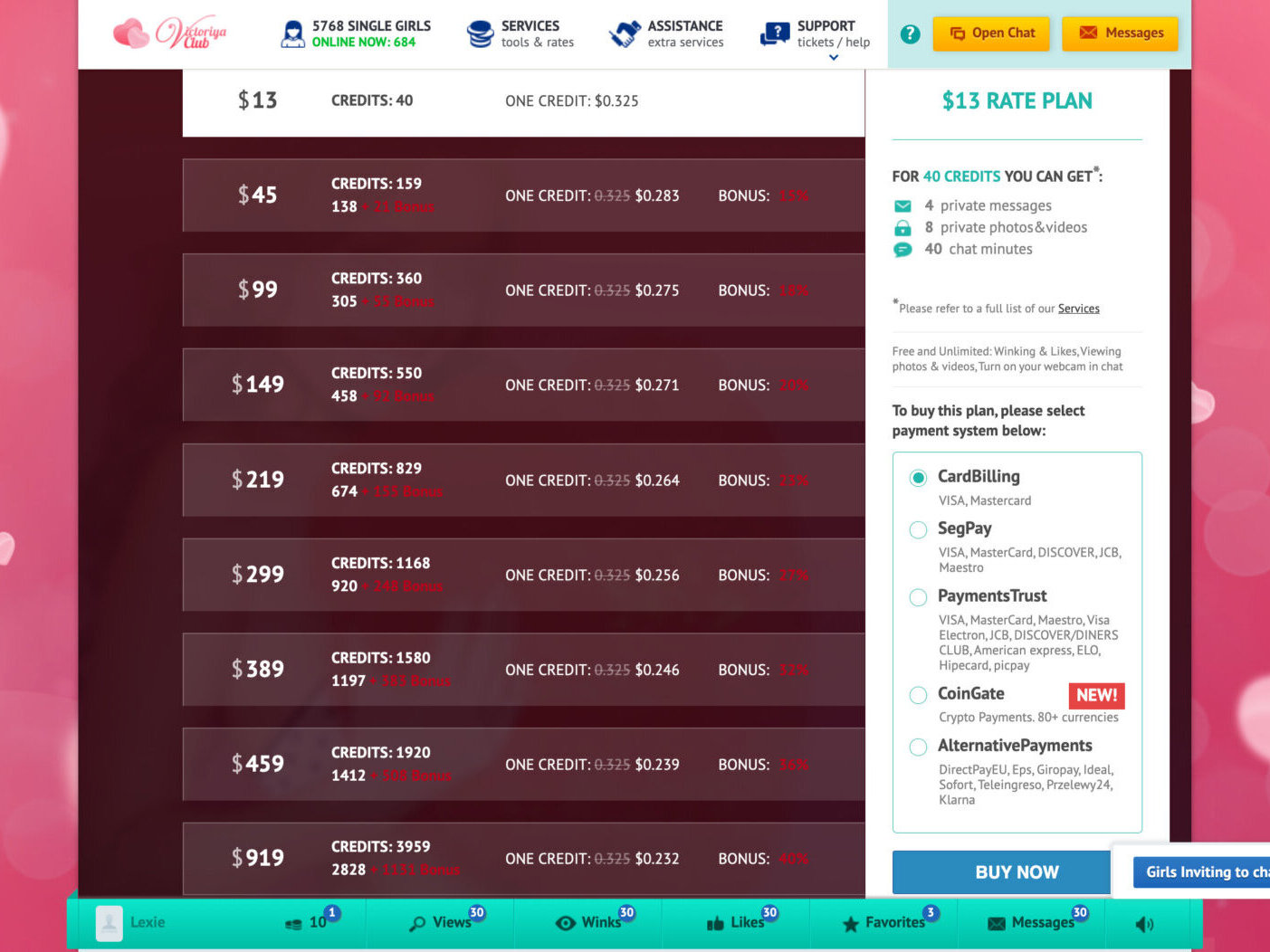Image resolution: width=1270 pixels, height=952 pixels.
Task: Click the Support tickets chat icon
Action: 775,34
